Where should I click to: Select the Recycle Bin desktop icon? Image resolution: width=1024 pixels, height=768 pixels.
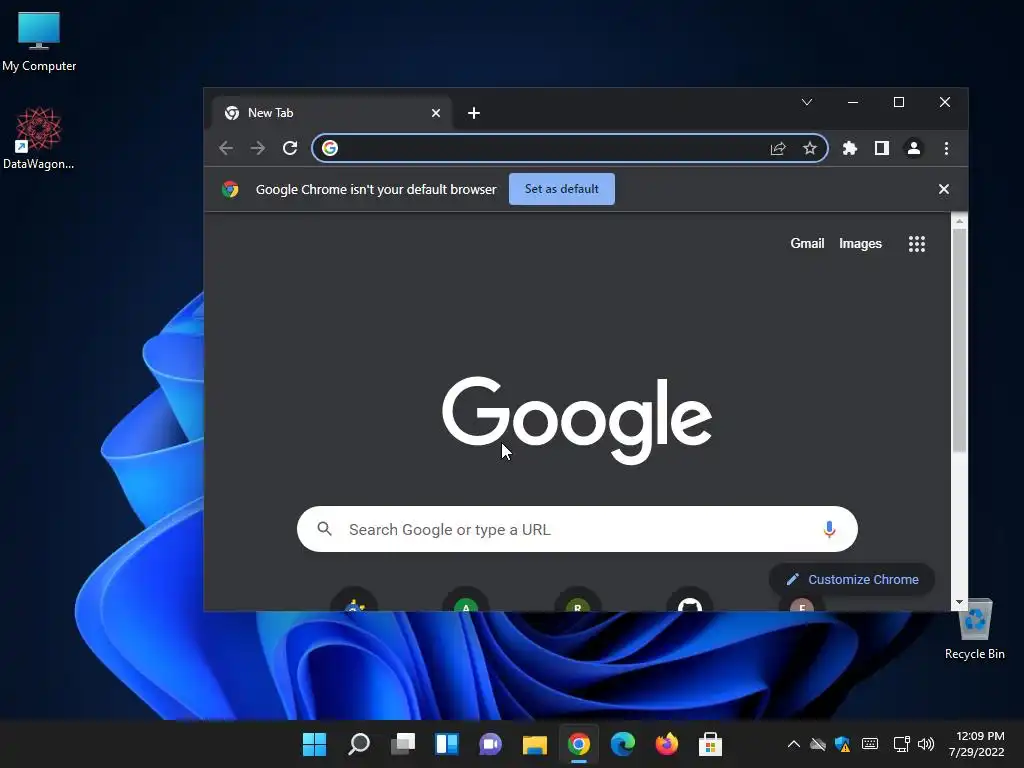pyautogui.click(x=974, y=630)
